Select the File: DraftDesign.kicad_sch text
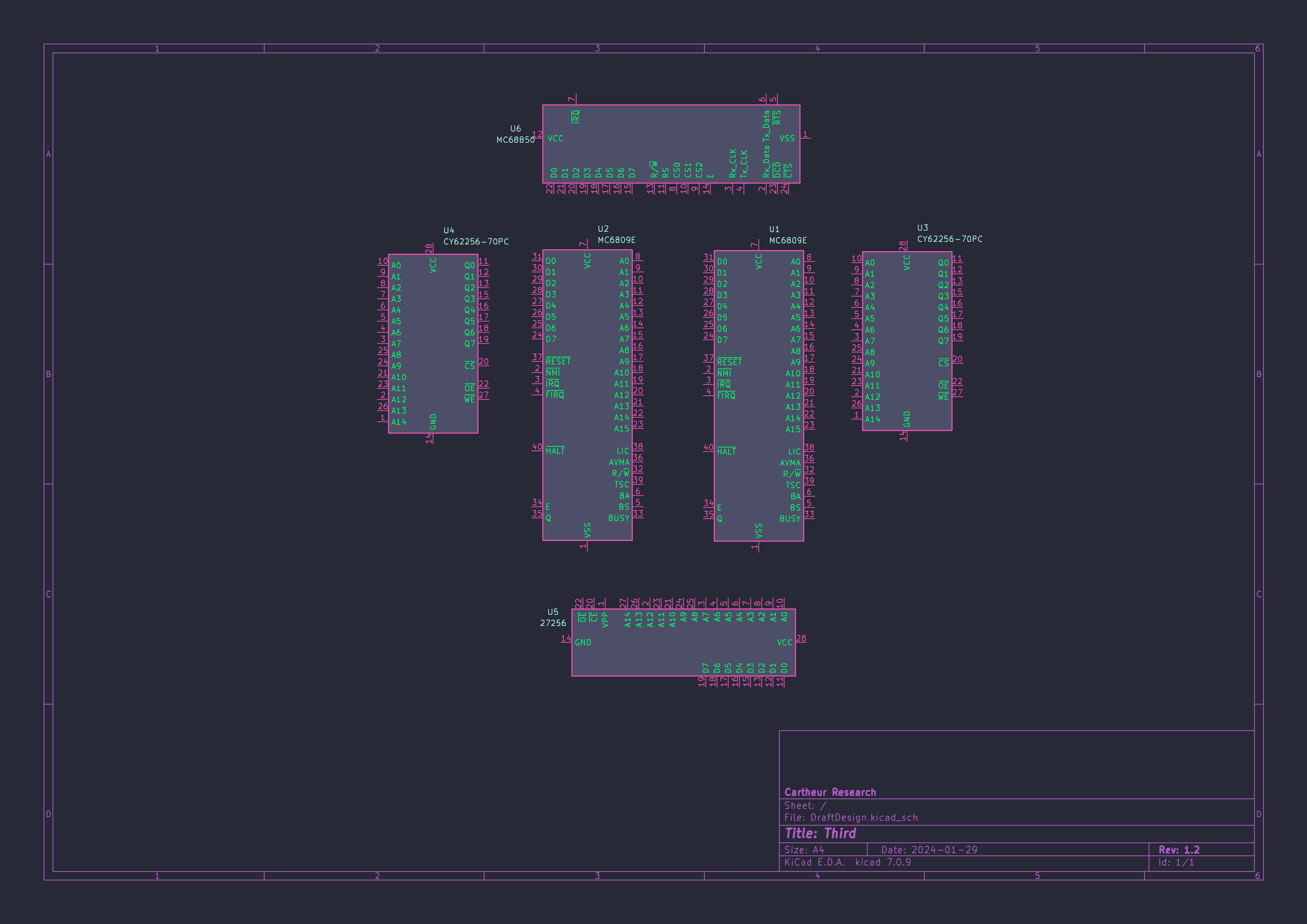The image size is (1307, 924). click(x=851, y=817)
